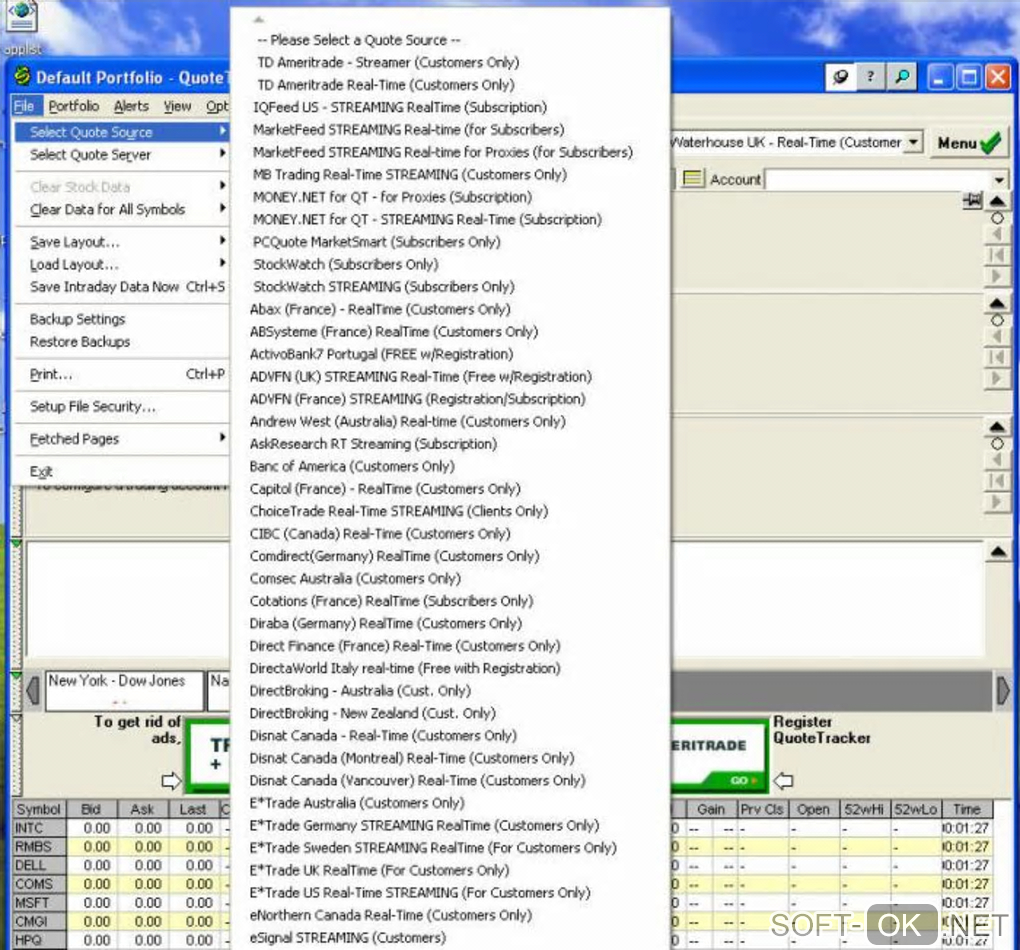Click white arrow right of the advertisement

(x=783, y=780)
